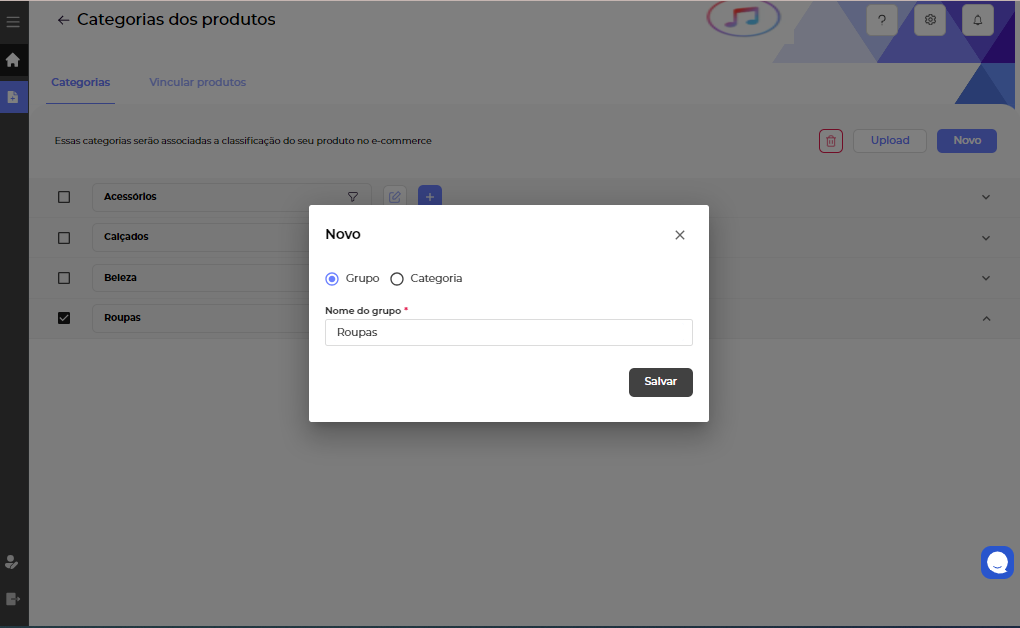Open the hamburger menu icon
The width and height of the screenshot is (1020, 628).
click(13, 21)
